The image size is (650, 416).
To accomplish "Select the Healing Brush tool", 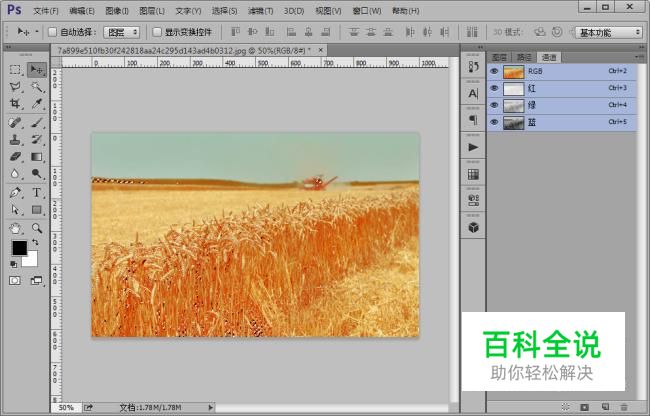I will pos(15,123).
